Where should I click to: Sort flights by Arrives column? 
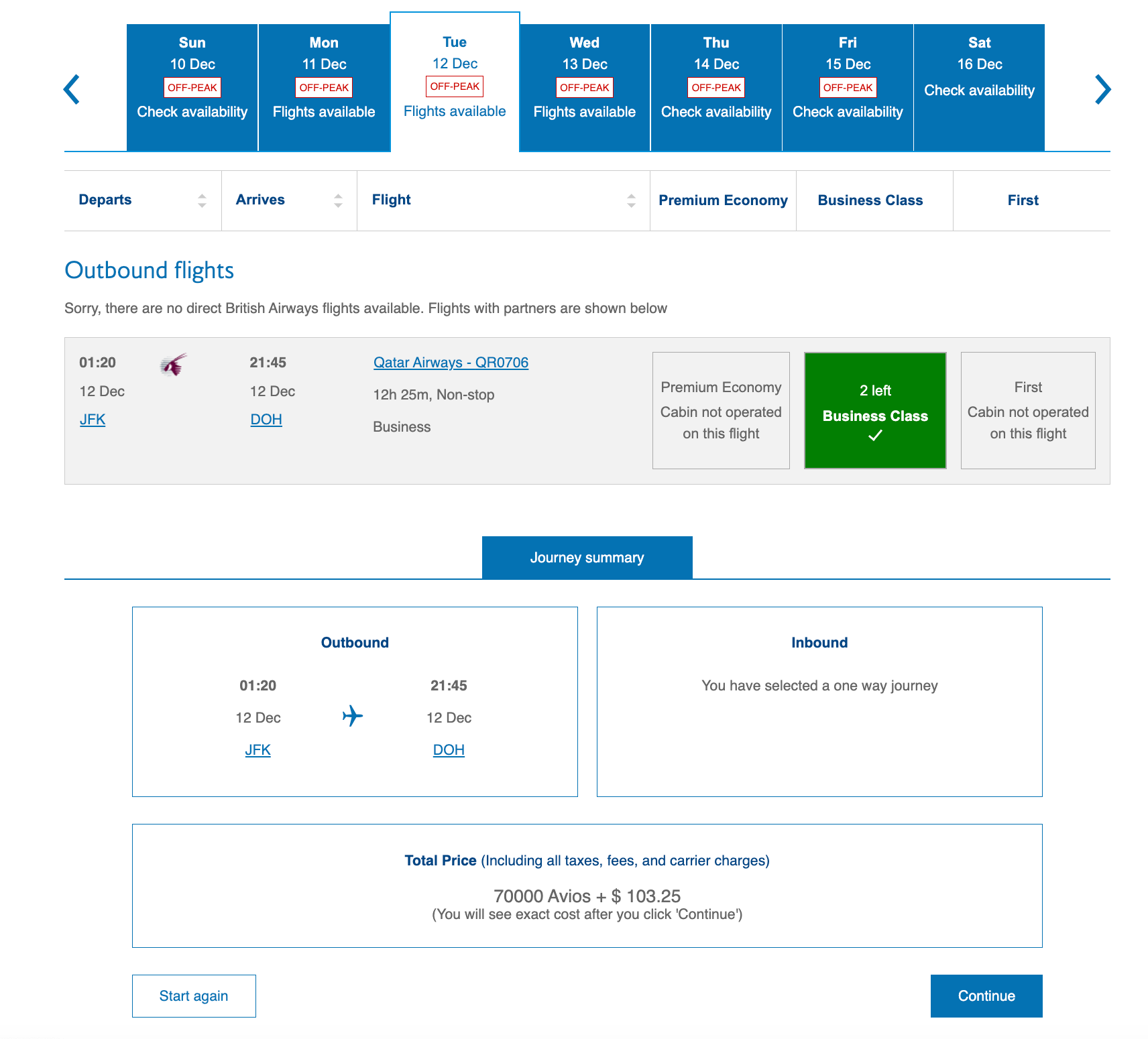[338, 200]
